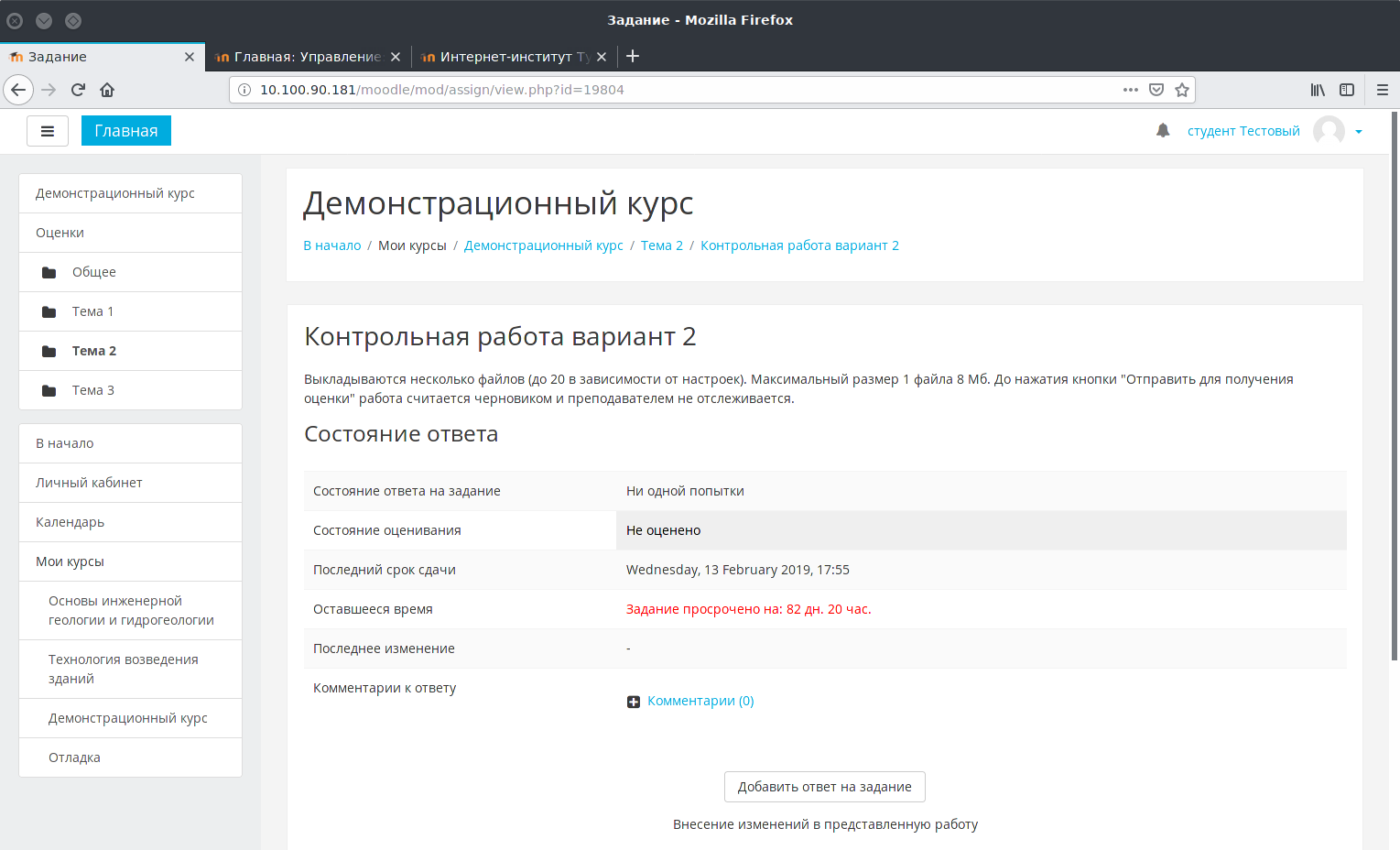Open a new browser tab
The width and height of the screenshot is (1400, 850).
click(x=633, y=56)
